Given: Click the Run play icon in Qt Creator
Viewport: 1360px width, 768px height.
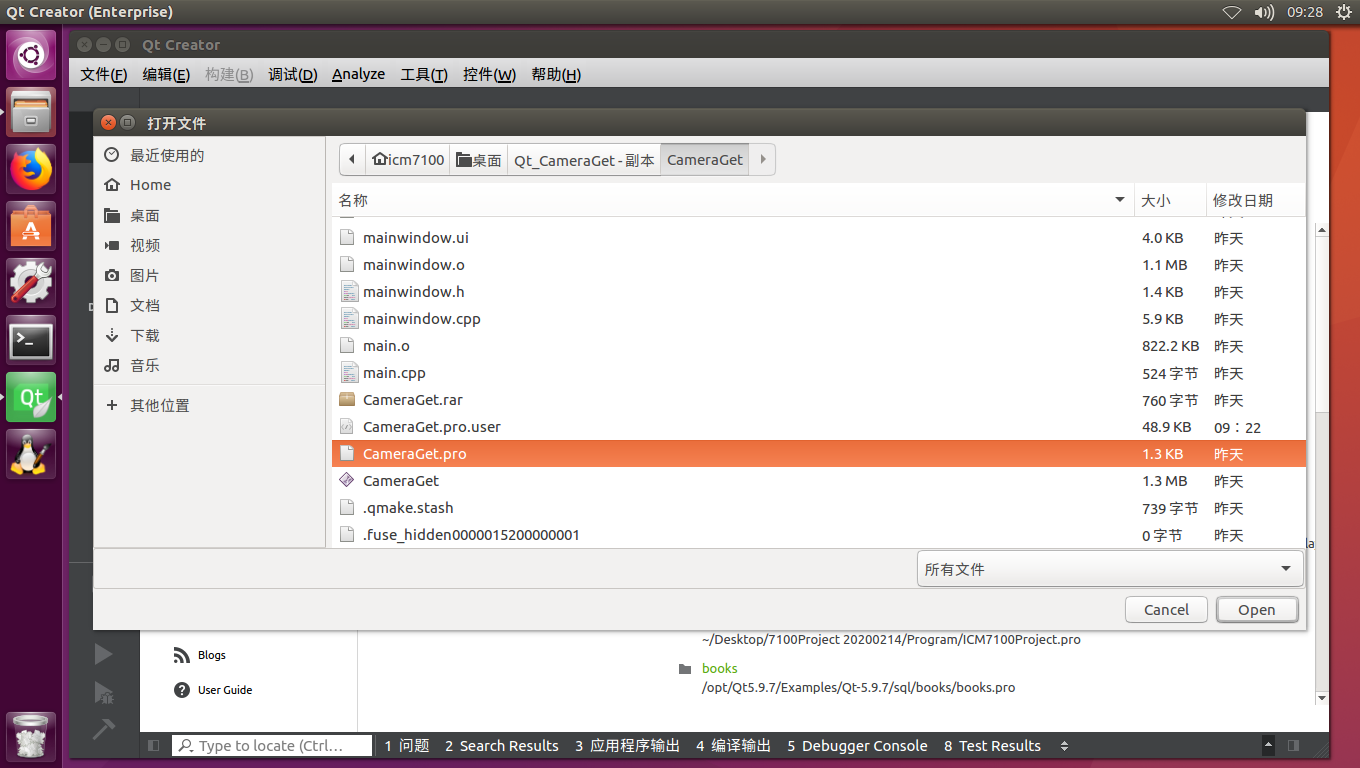Looking at the screenshot, I should tap(103, 654).
